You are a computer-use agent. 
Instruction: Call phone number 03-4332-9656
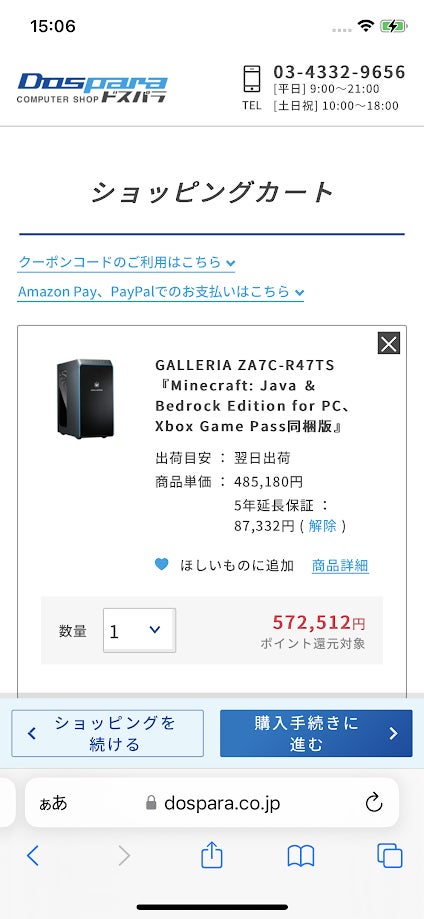pos(339,72)
